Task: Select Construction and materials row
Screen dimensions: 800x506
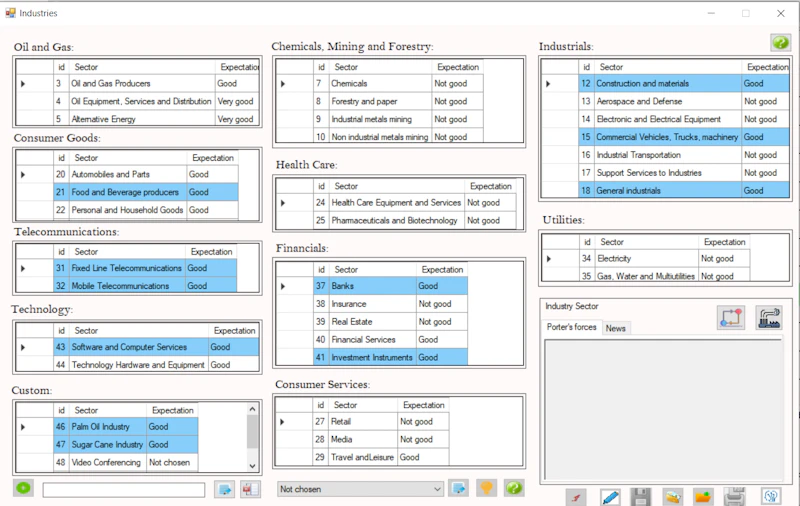Action: (665, 84)
